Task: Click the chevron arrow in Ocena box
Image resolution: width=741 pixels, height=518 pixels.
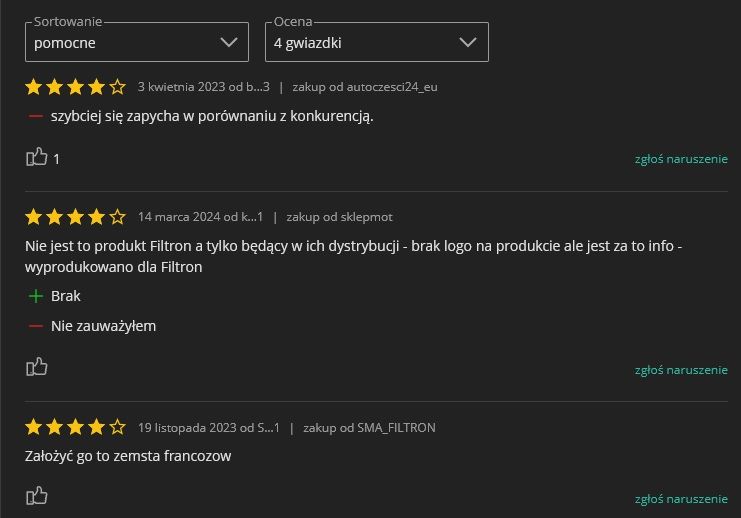Action: [x=467, y=42]
